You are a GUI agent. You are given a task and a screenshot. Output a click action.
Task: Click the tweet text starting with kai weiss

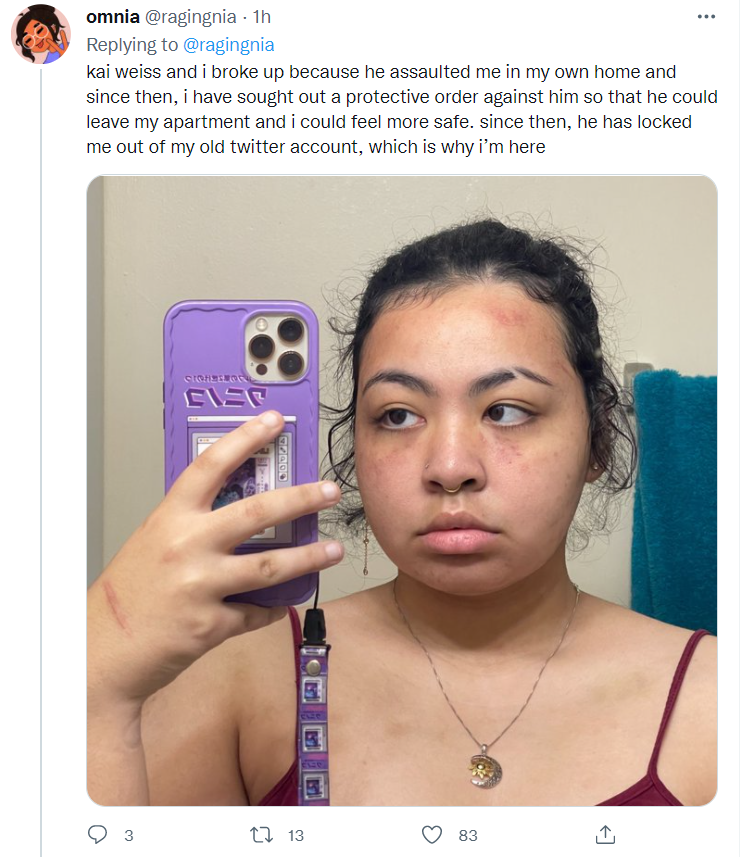402,109
